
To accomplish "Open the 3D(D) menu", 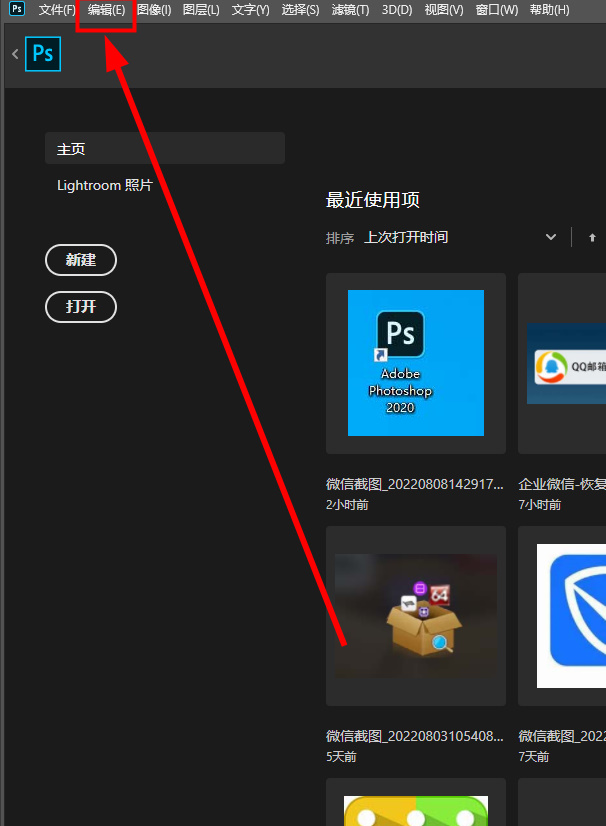I will click(x=397, y=10).
